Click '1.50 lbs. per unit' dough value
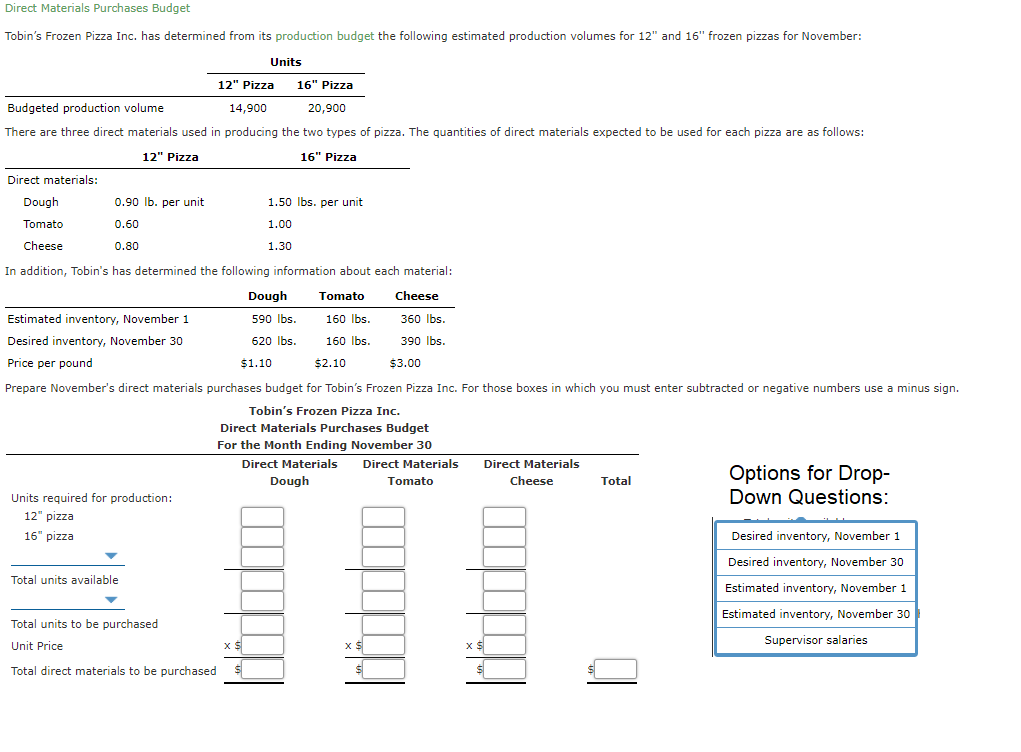 [315, 202]
